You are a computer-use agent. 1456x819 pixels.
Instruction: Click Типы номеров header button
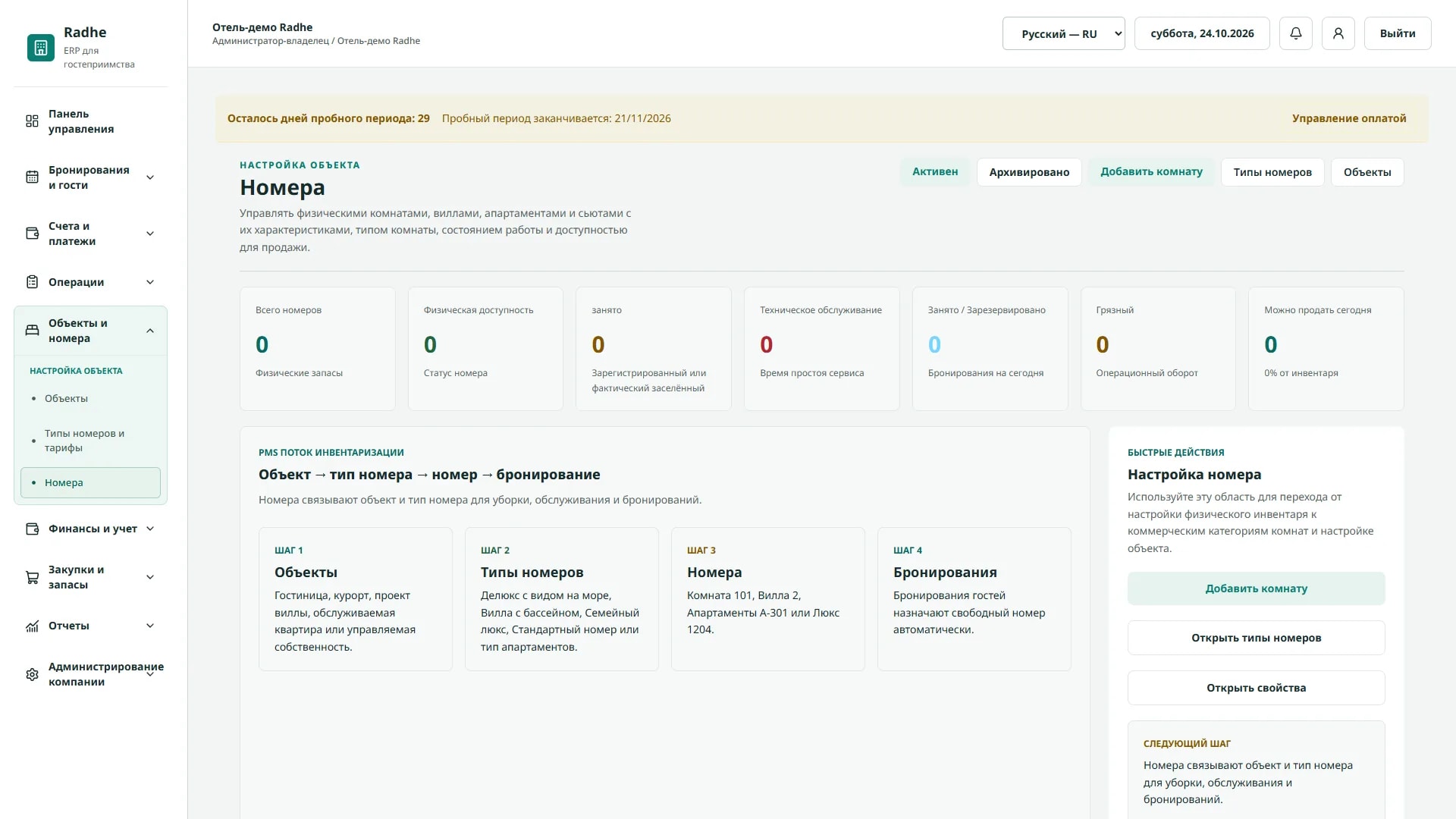click(1272, 172)
